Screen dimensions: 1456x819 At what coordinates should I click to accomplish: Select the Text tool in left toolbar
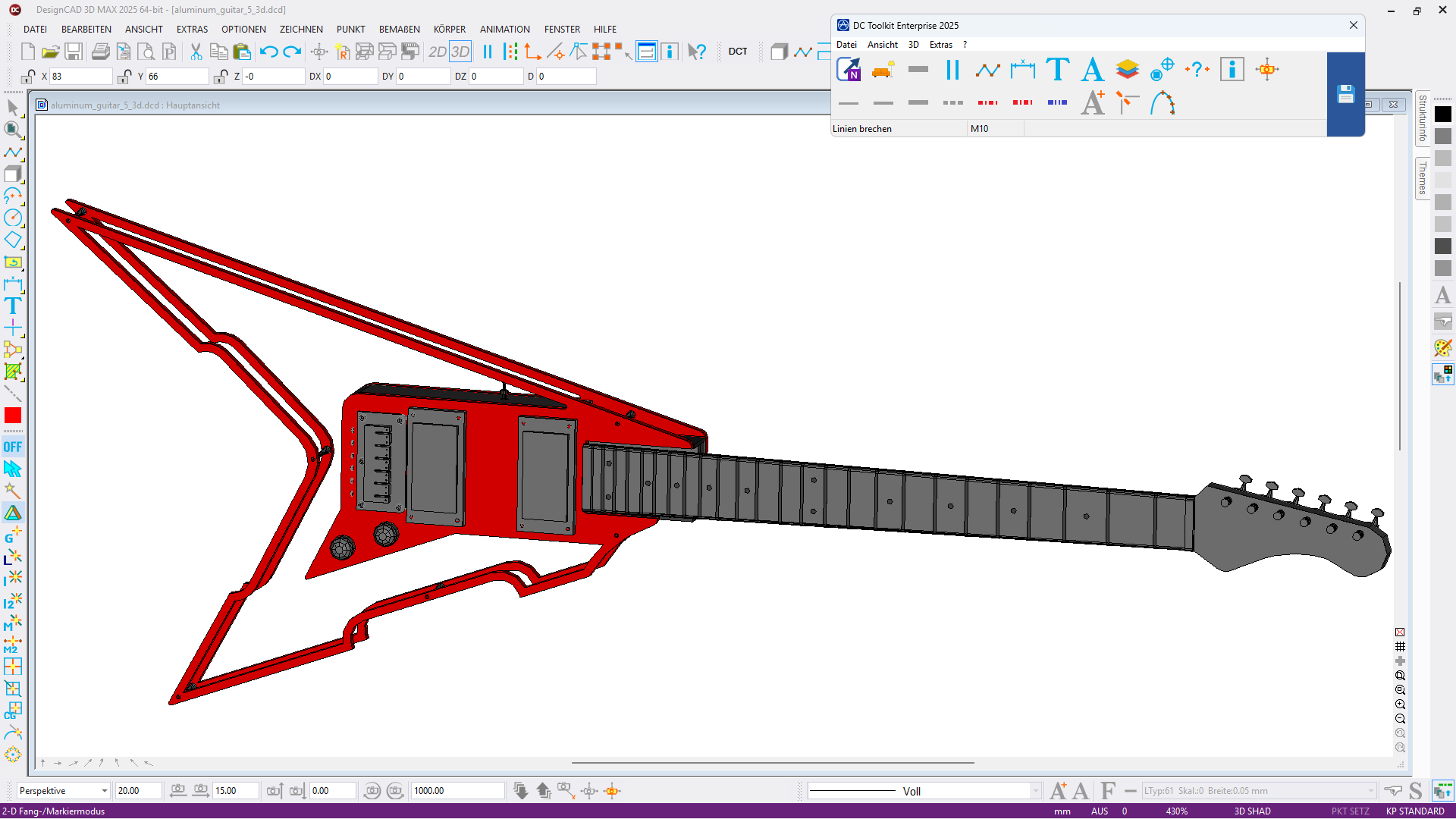[x=13, y=306]
